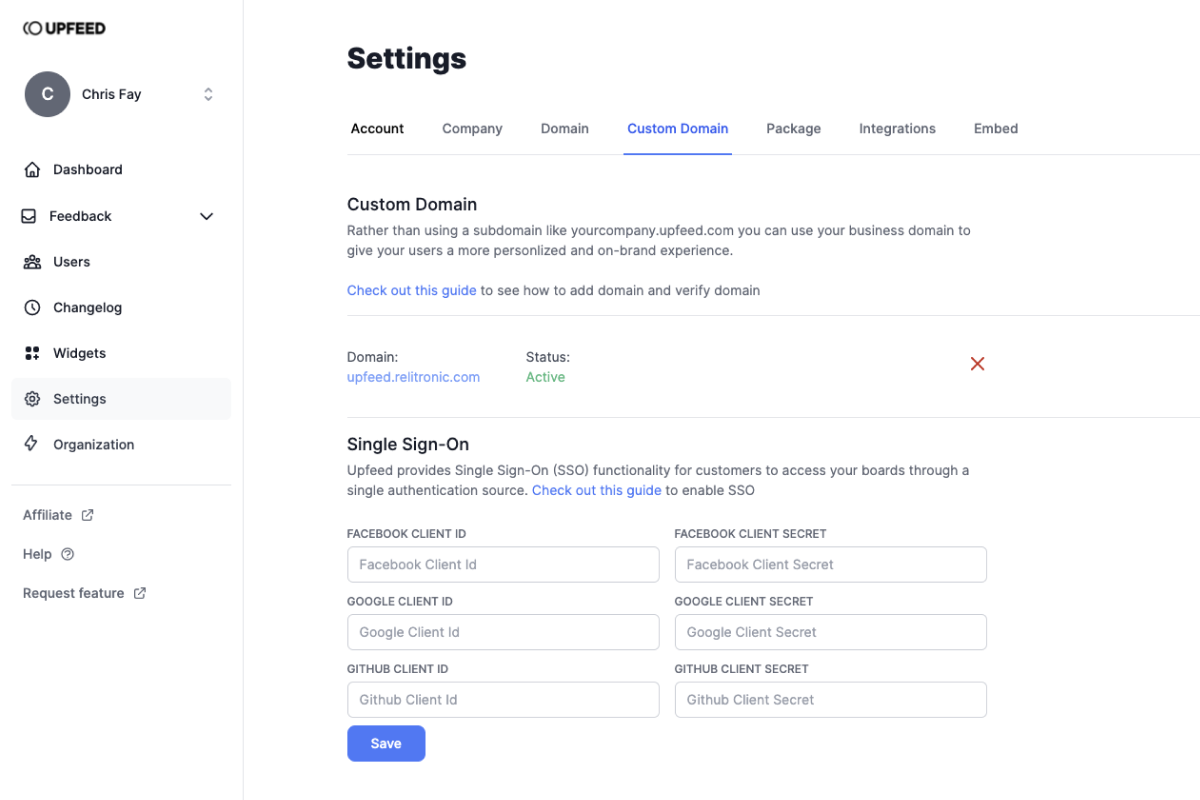Click the Active status text
1200x800 pixels.
[x=545, y=377]
